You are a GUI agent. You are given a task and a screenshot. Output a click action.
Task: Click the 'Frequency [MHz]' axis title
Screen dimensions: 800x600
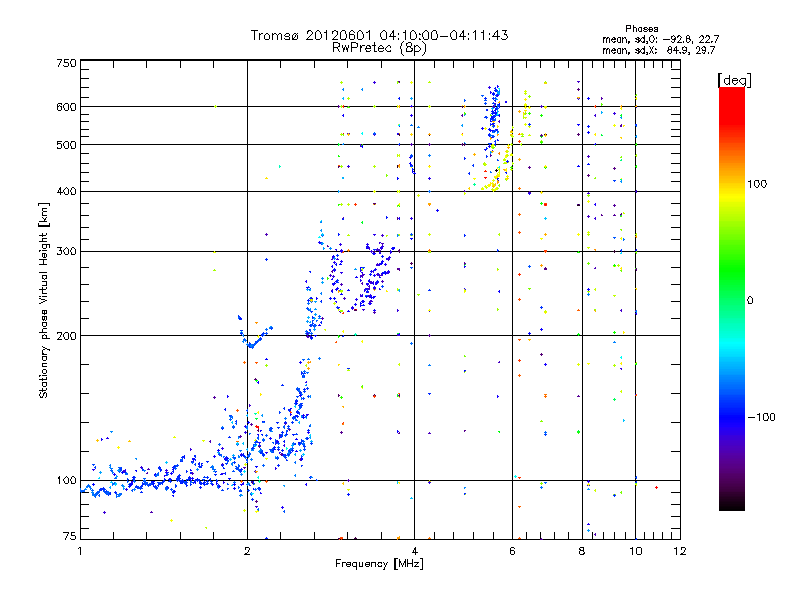pyautogui.click(x=379, y=564)
